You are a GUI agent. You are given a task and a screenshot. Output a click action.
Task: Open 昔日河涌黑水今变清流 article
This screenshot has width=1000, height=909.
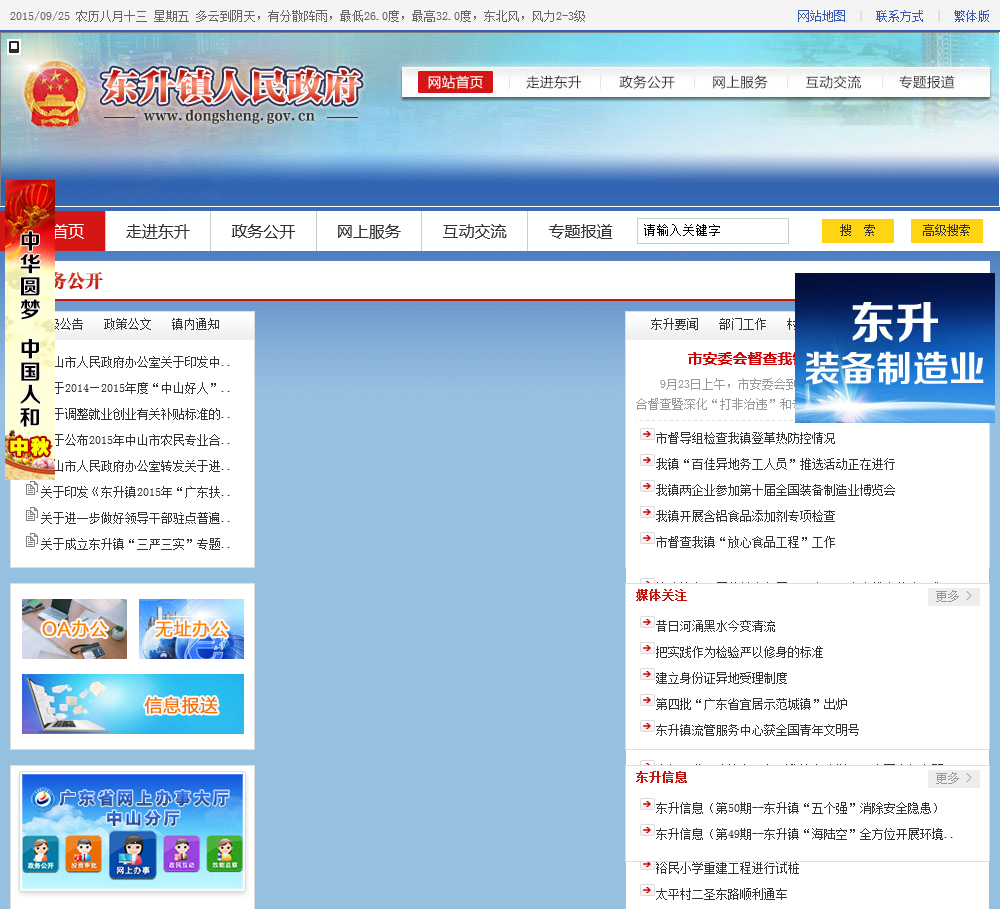716,626
